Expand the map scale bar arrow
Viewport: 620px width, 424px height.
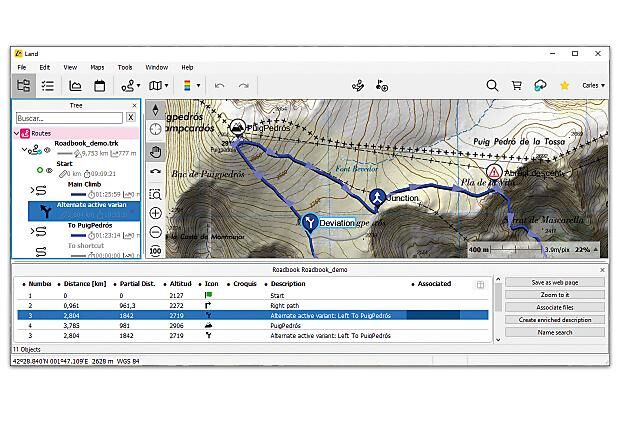(x=595, y=249)
